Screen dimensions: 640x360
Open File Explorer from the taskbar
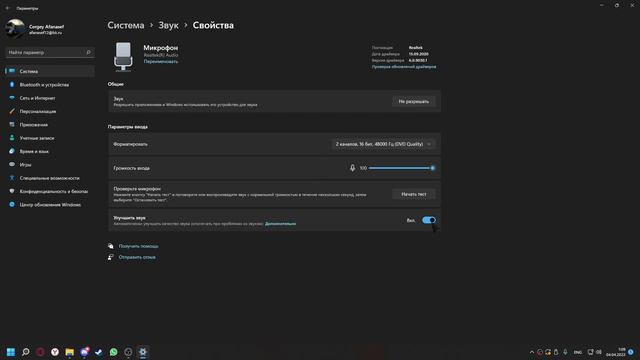[x=69, y=352]
